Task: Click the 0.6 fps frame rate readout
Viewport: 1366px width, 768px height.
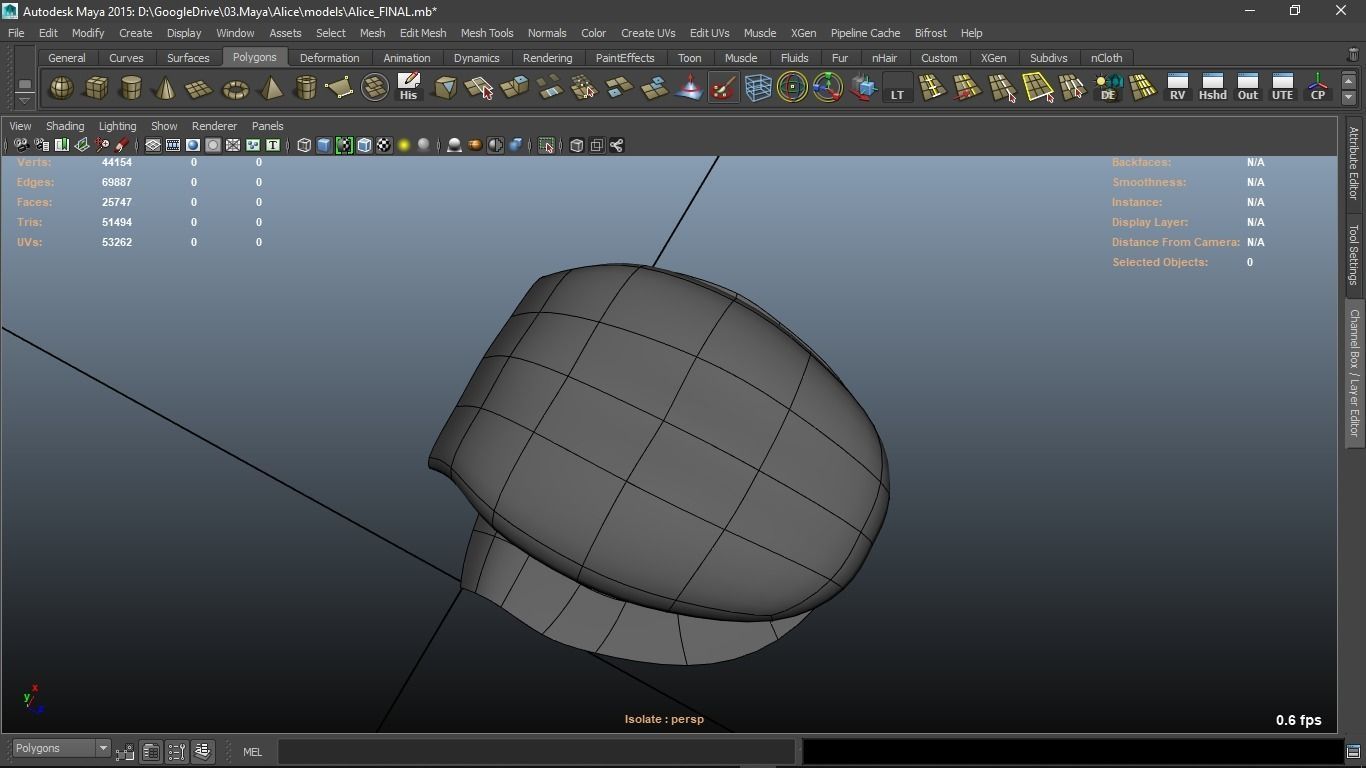Action: point(1298,720)
